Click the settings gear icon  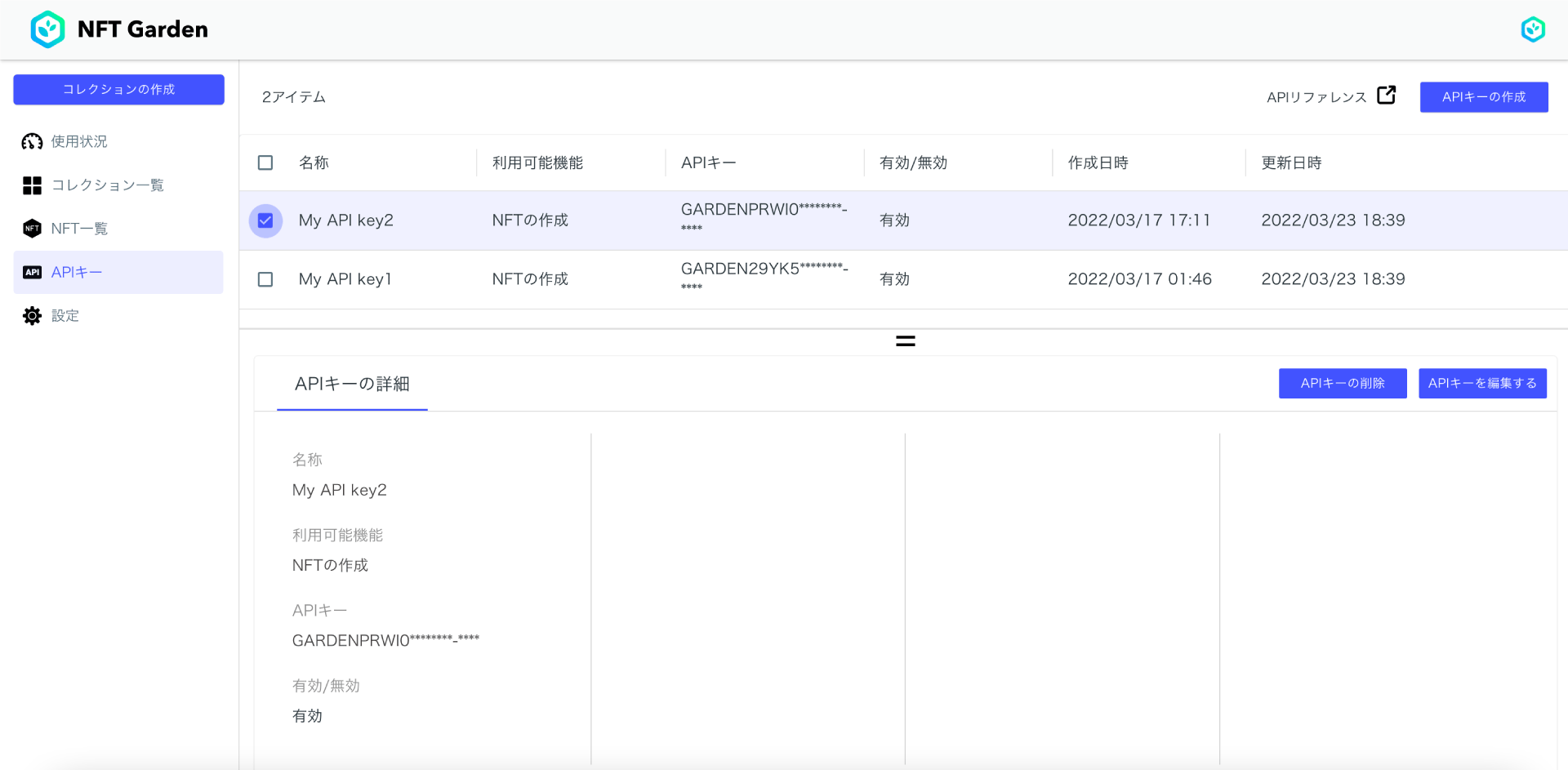pyautogui.click(x=32, y=316)
